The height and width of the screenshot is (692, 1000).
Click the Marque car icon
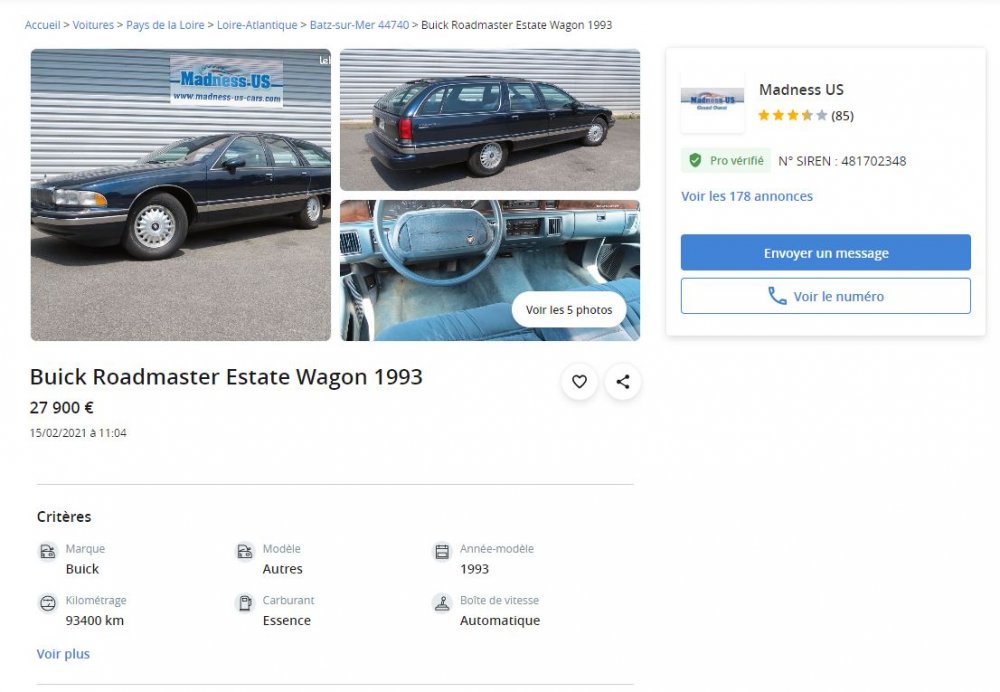pyautogui.click(x=48, y=551)
